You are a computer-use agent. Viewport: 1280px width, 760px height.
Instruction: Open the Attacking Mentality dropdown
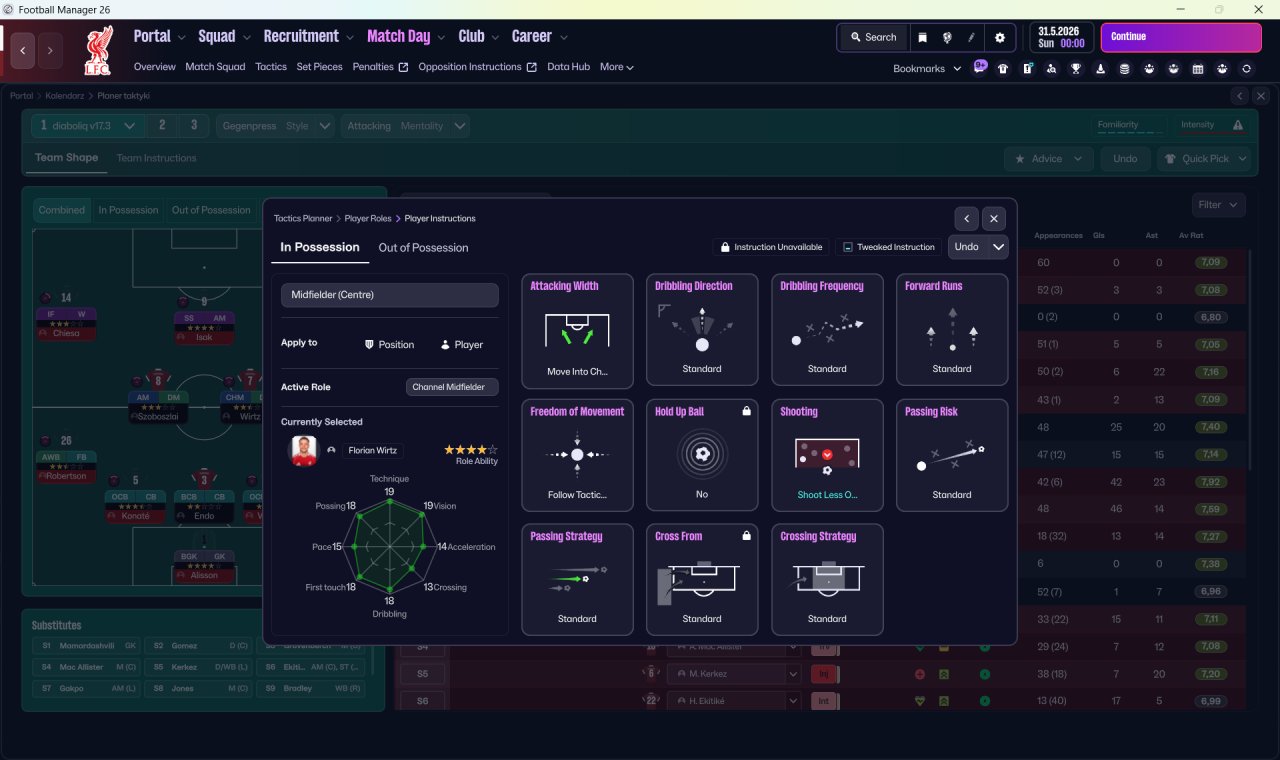coord(404,126)
